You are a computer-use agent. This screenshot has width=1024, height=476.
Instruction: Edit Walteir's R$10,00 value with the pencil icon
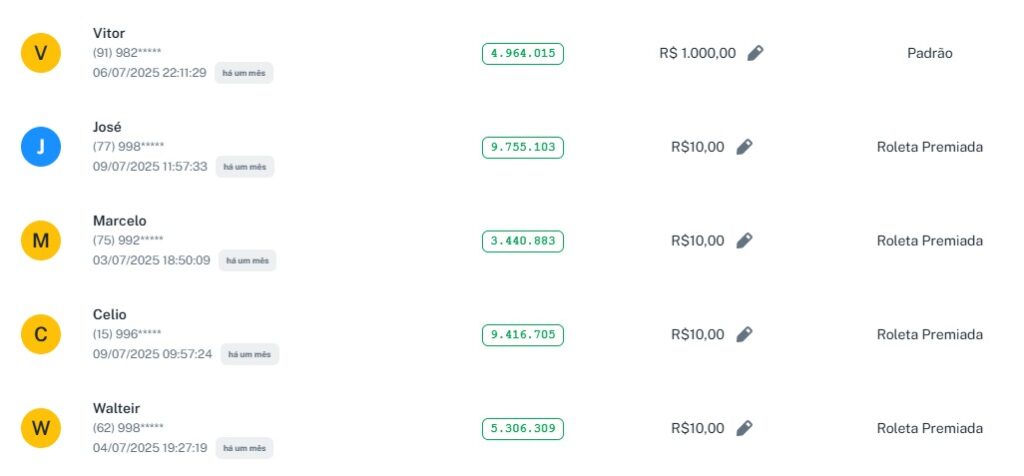[x=743, y=429]
